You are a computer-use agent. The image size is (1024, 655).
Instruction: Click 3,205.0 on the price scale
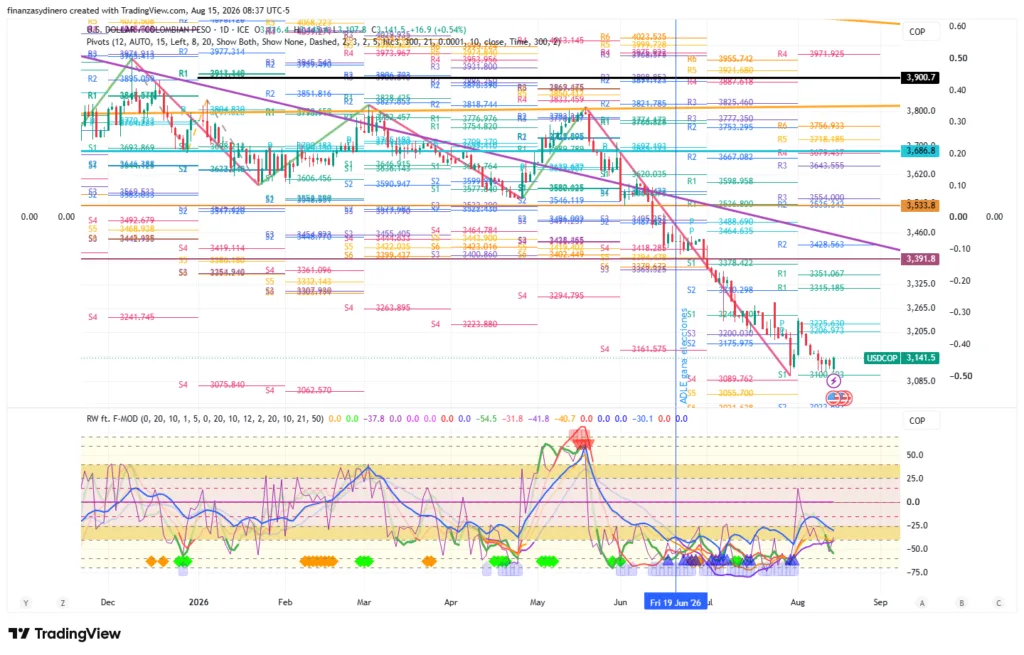click(x=921, y=331)
